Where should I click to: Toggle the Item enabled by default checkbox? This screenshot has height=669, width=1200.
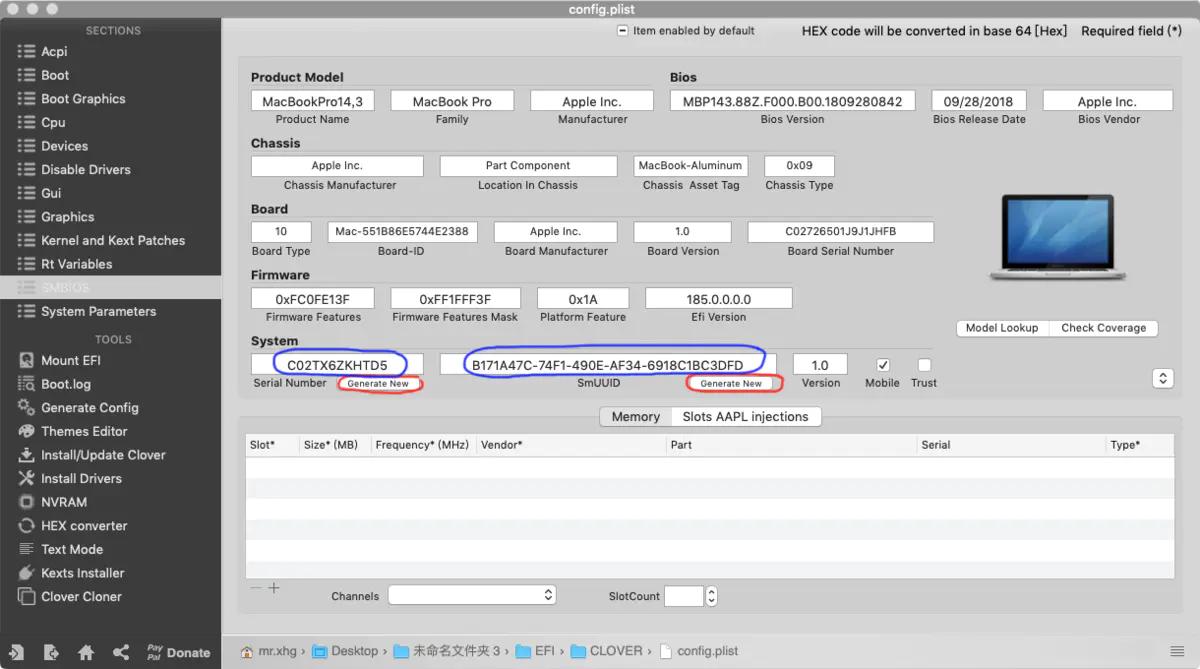point(622,30)
